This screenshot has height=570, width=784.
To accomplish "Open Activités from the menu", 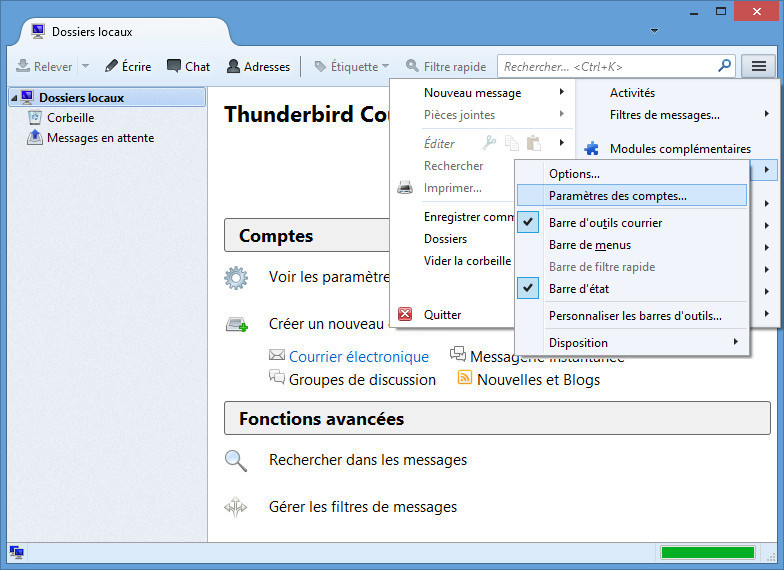I will point(632,93).
